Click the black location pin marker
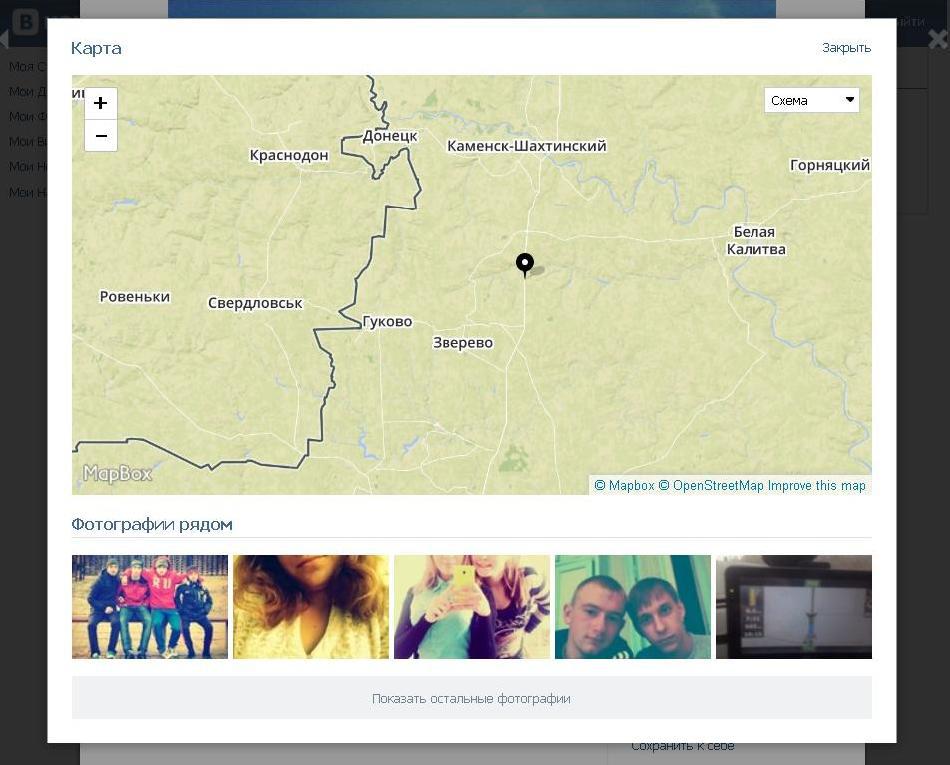 (x=524, y=263)
